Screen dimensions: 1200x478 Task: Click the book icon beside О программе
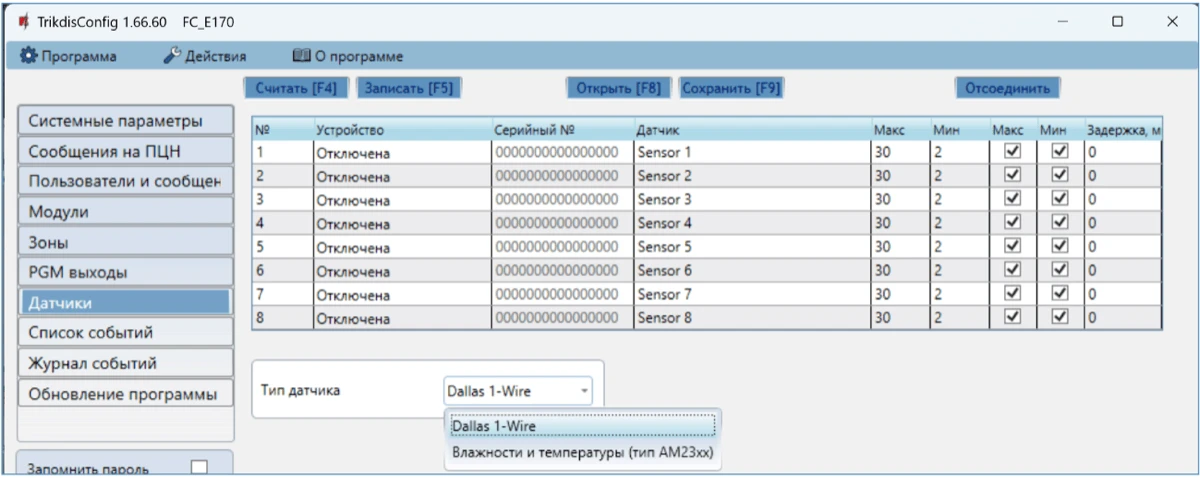tap(301, 56)
